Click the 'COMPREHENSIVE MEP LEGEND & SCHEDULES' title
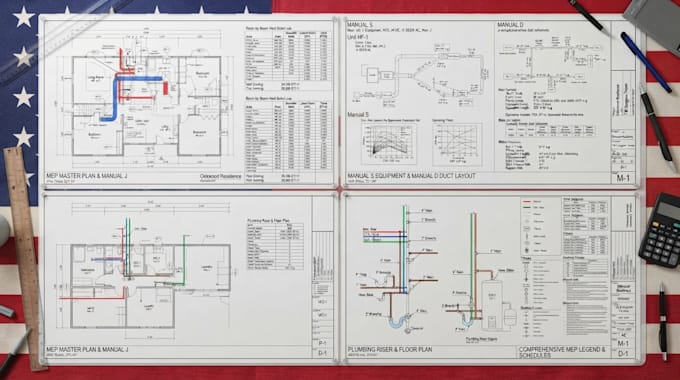The height and width of the screenshot is (380, 680). tap(562, 352)
